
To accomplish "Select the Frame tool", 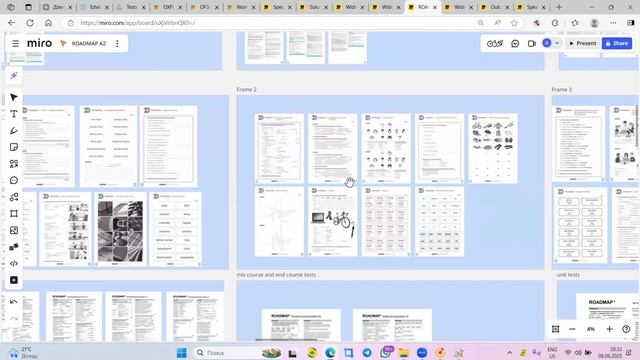I will tap(13, 213).
